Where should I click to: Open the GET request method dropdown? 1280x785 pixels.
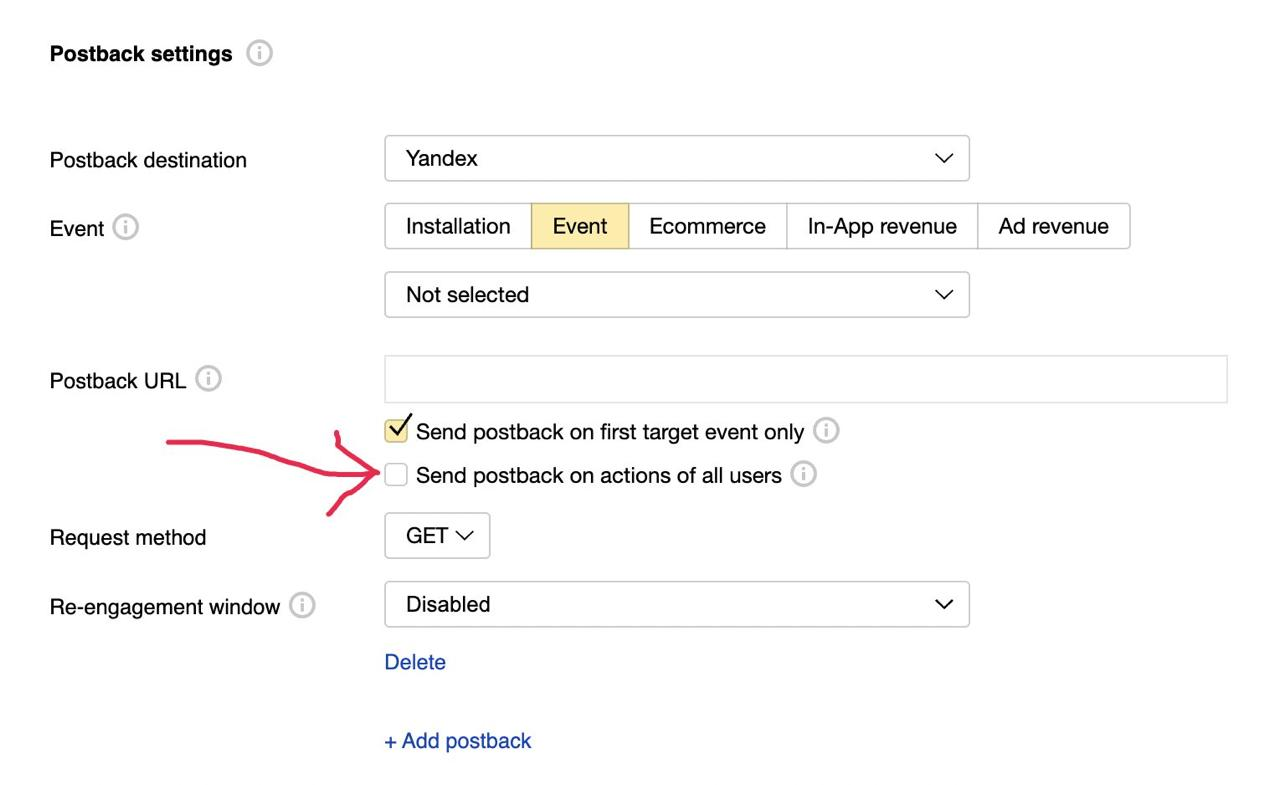[437, 536]
